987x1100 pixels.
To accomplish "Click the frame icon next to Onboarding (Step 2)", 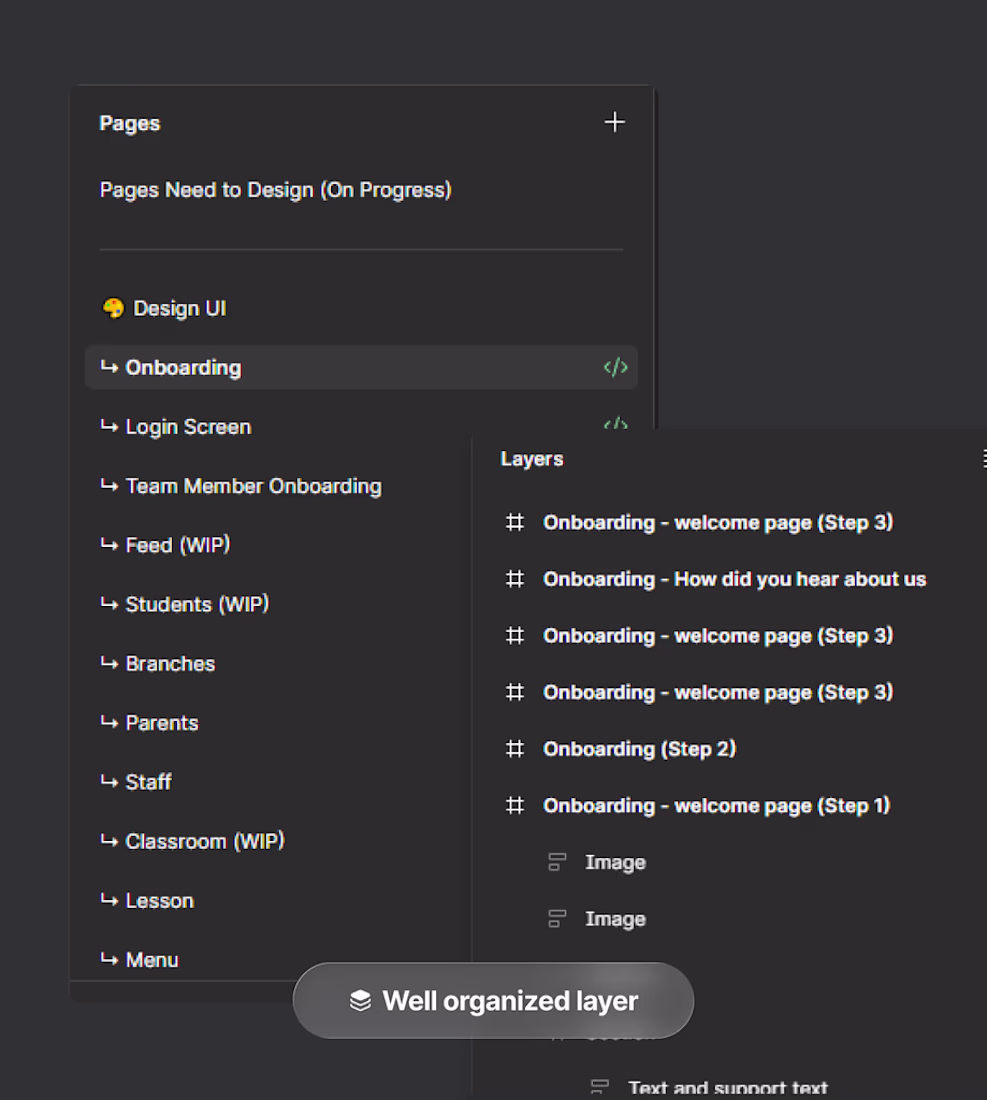I will coord(515,749).
